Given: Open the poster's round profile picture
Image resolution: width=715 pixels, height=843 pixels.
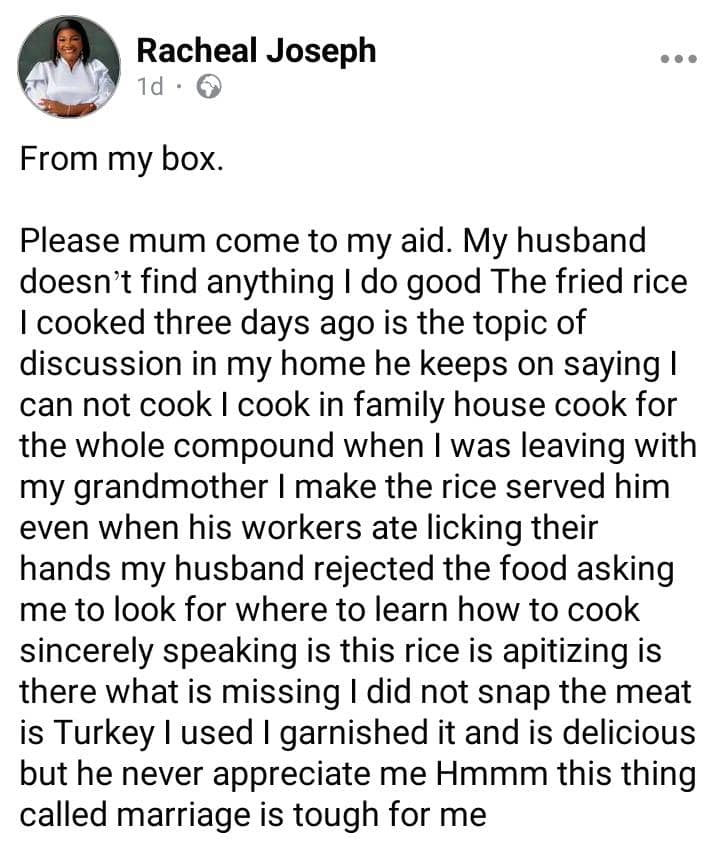Looking at the screenshot, I should click(69, 66).
